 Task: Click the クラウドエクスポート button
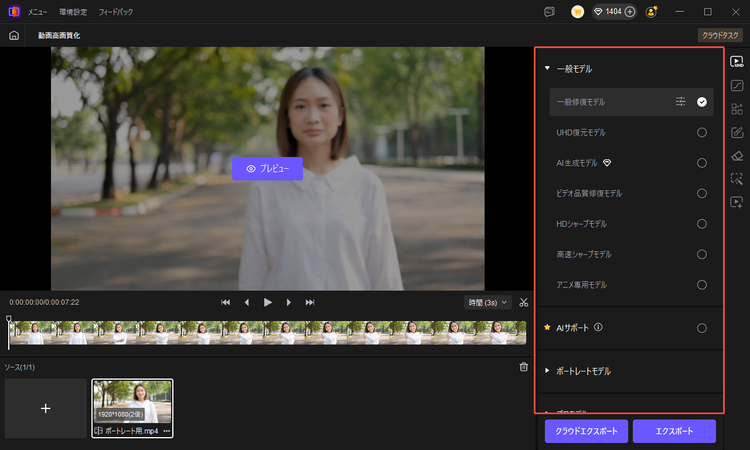coord(586,431)
